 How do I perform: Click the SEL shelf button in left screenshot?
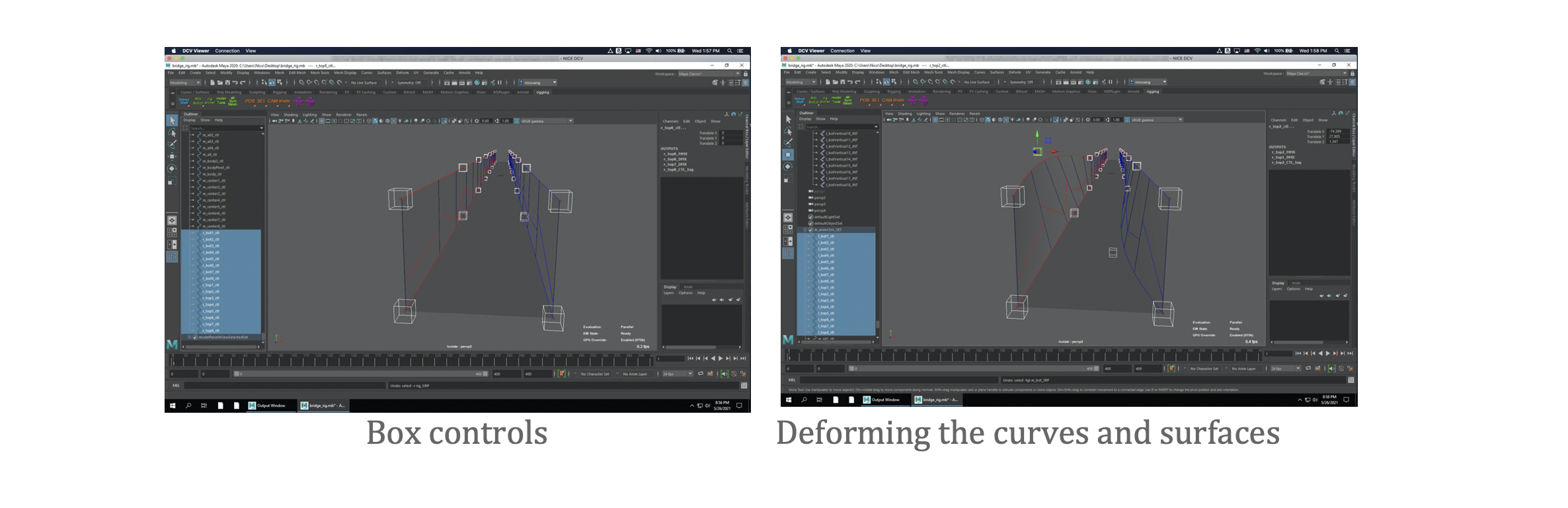point(260,101)
